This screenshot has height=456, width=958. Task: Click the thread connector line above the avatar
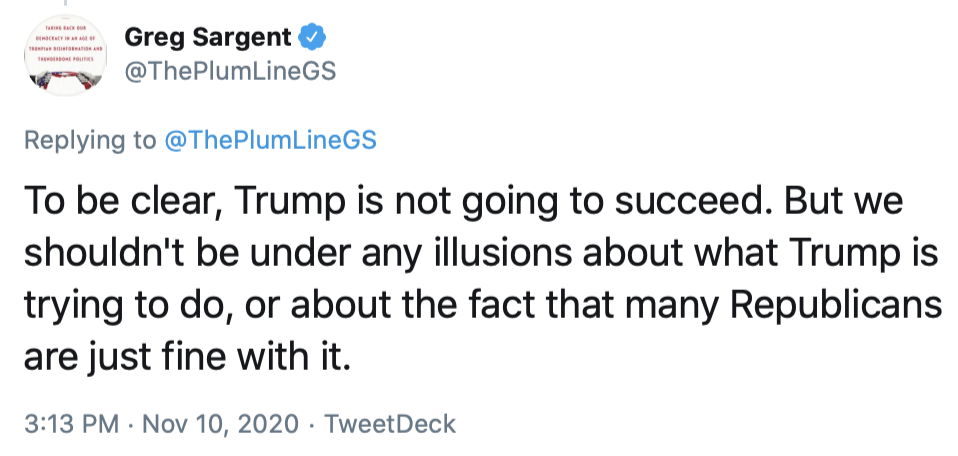tap(64, 5)
